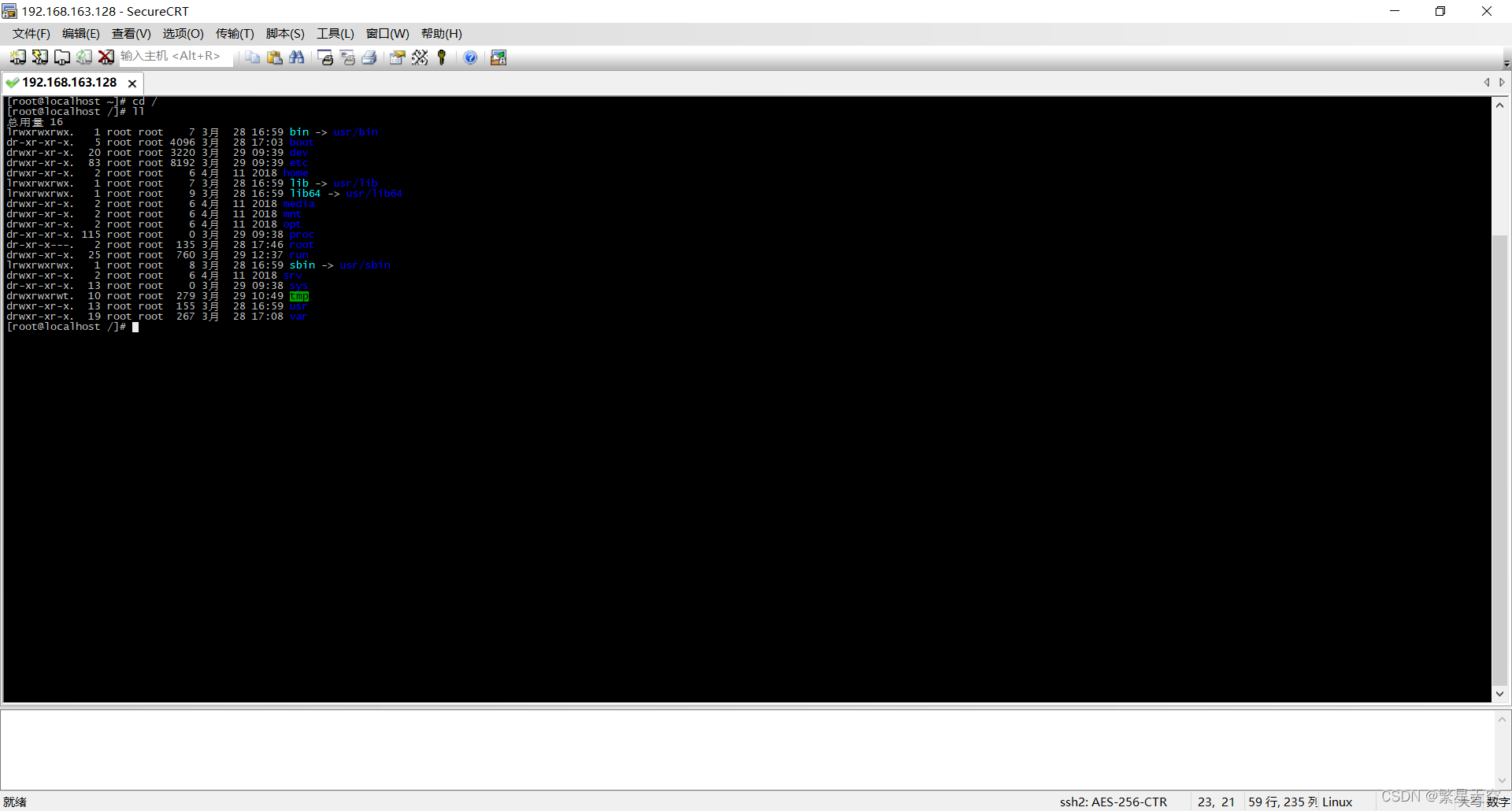Screen dimensions: 1512x811
Task: Open the 传输(T) menu
Action: coord(235,34)
